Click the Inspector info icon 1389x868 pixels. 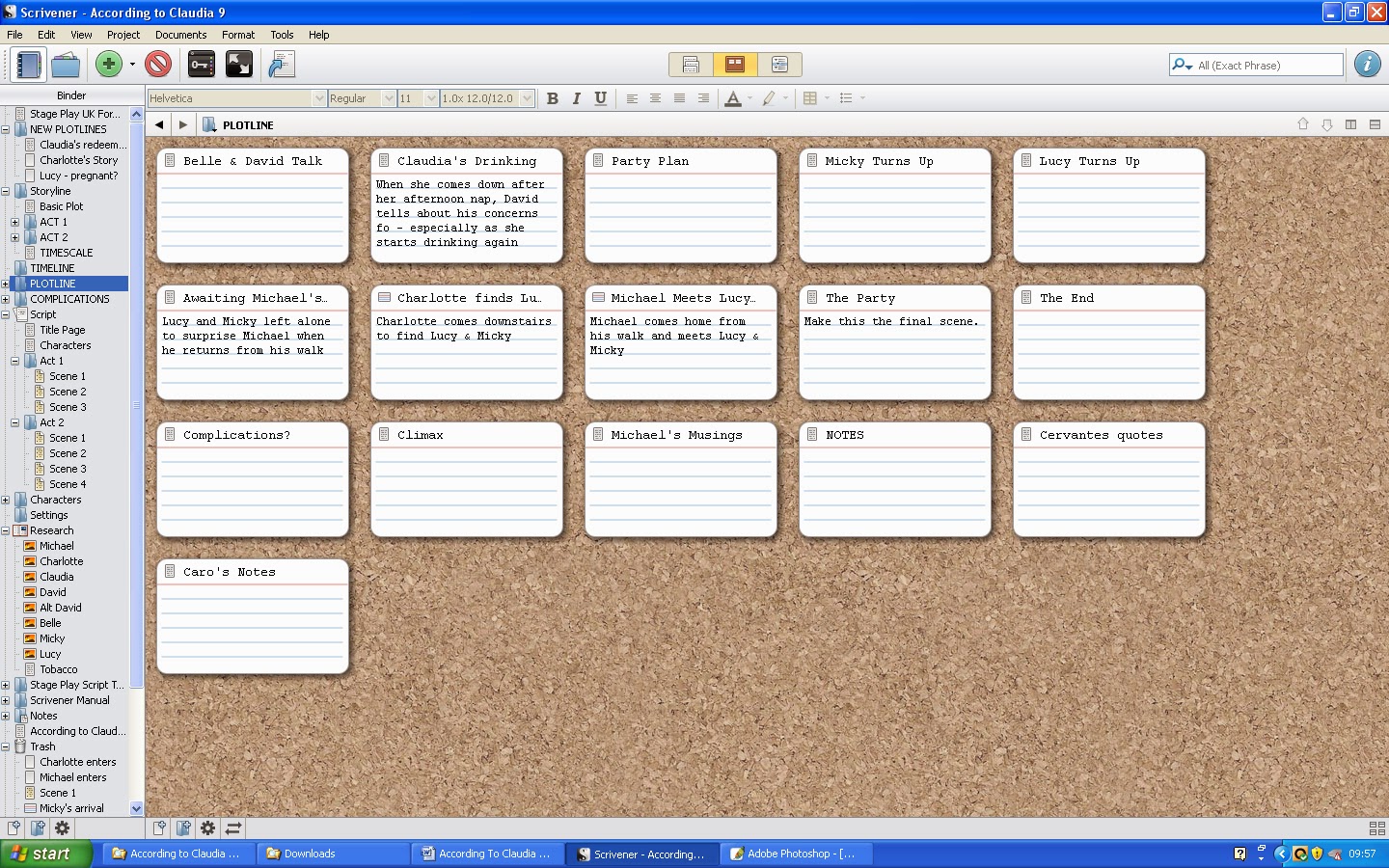click(1367, 65)
